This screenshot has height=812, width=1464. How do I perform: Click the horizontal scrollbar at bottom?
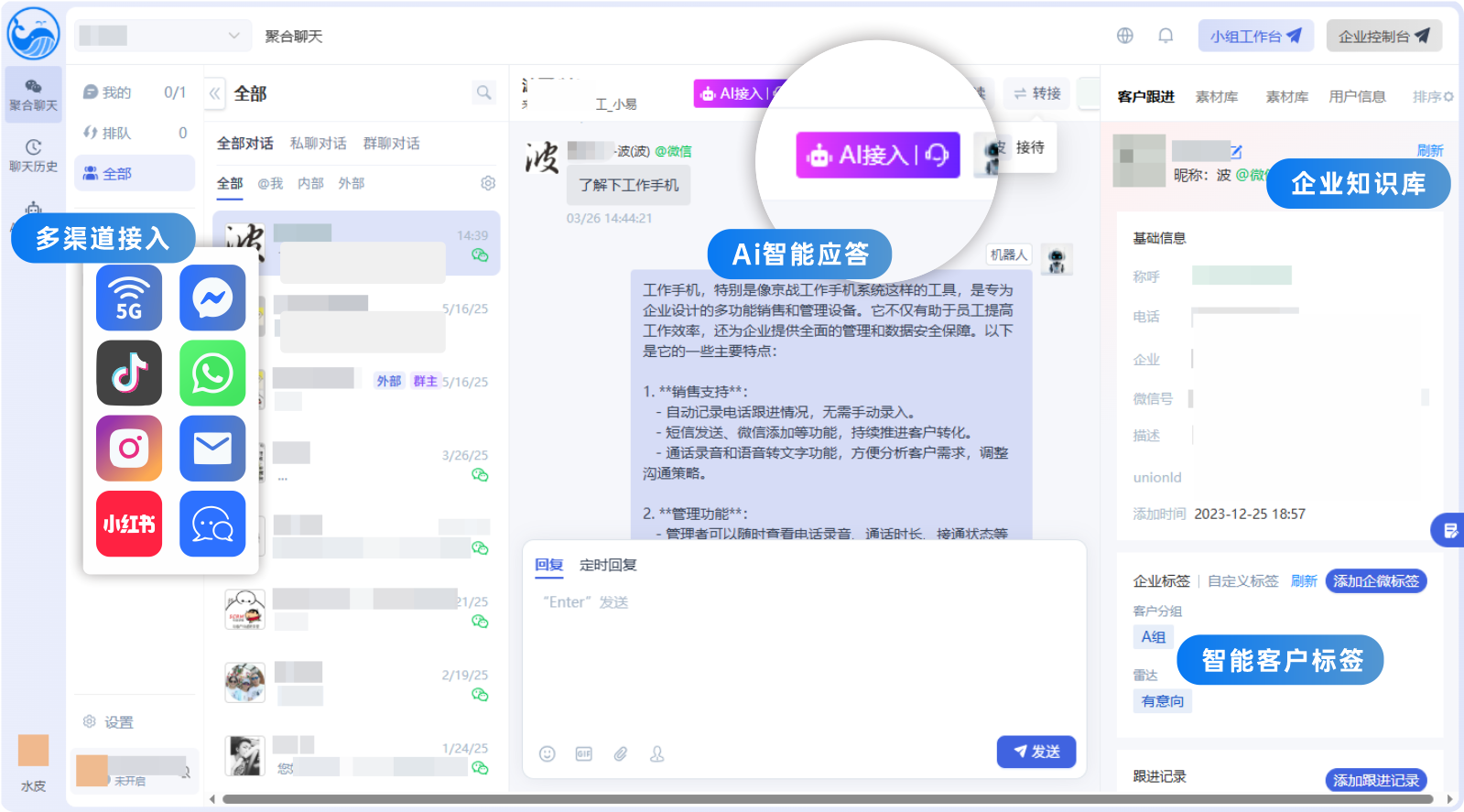(x=827, y=799)
